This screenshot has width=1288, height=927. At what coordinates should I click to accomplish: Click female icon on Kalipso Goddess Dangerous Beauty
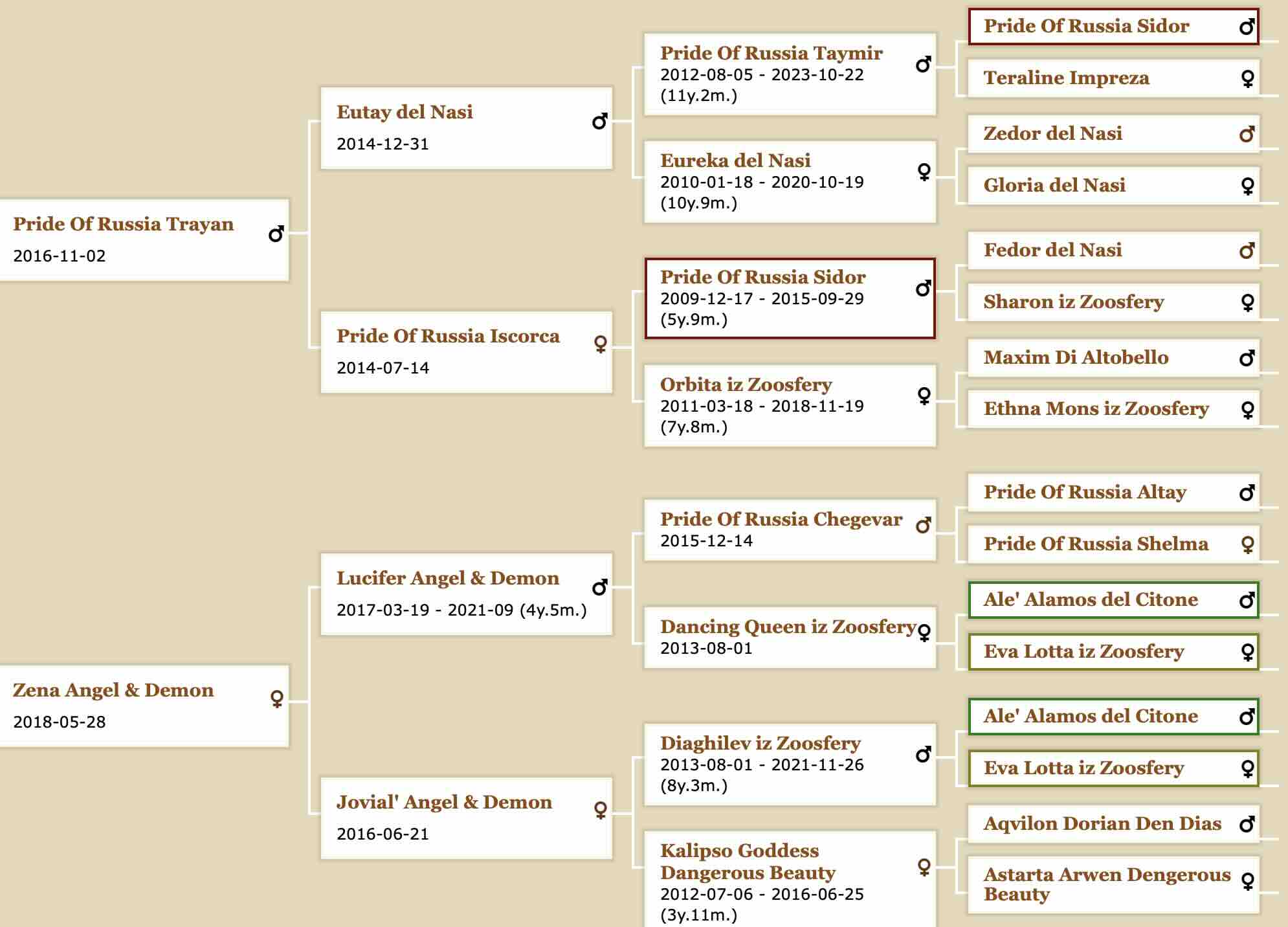click(x=924, y=866)
